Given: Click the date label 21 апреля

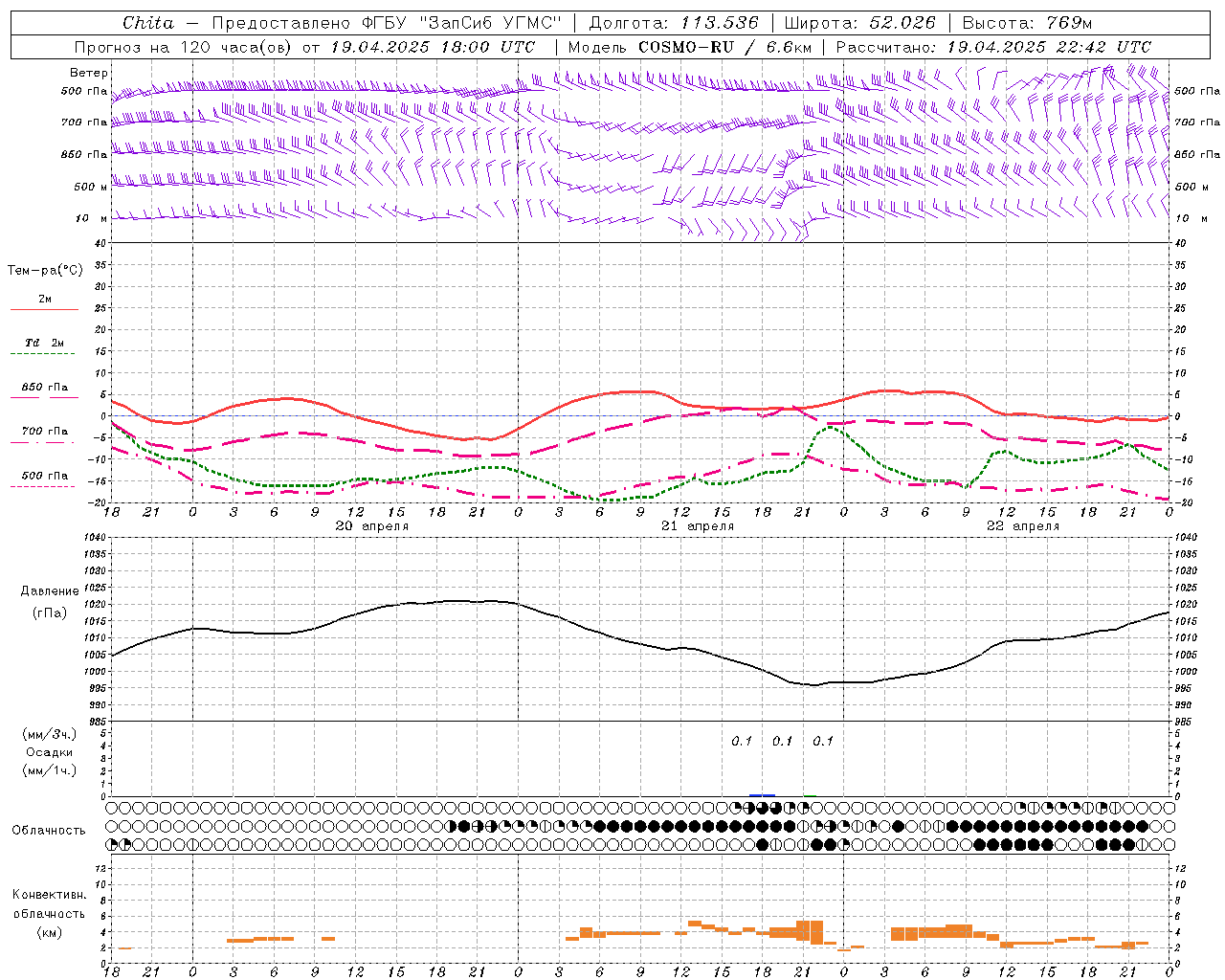Looking at the screenshot, I should [698, 526].
